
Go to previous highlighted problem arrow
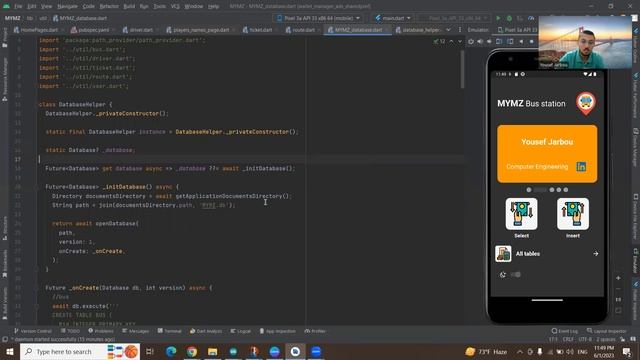point(451,41)
